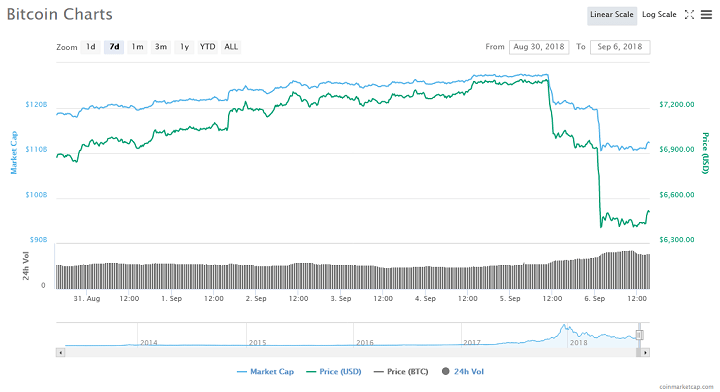Open the To date field Sep 6, 2018

click(619, 47)
